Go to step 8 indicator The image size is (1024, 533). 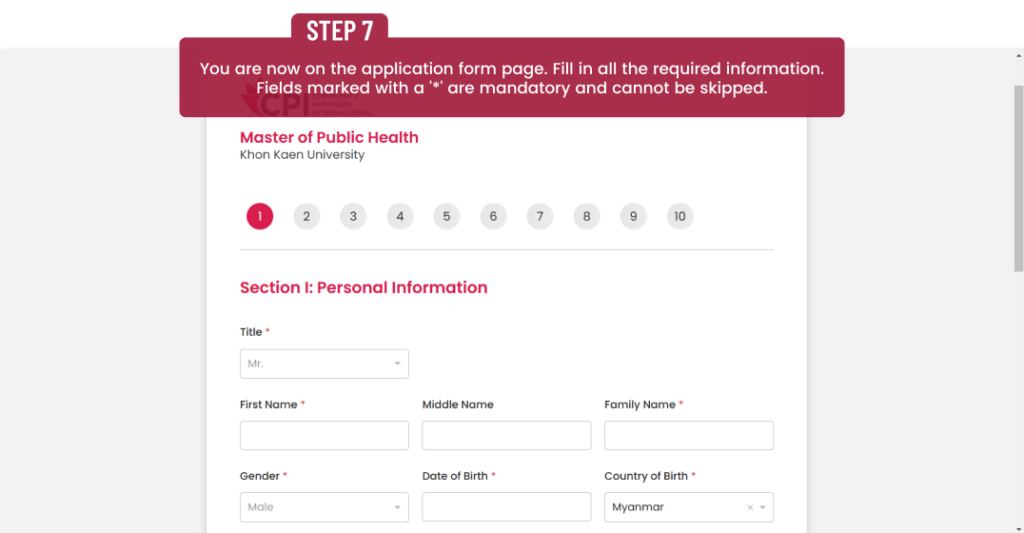(x=586, y=216)
